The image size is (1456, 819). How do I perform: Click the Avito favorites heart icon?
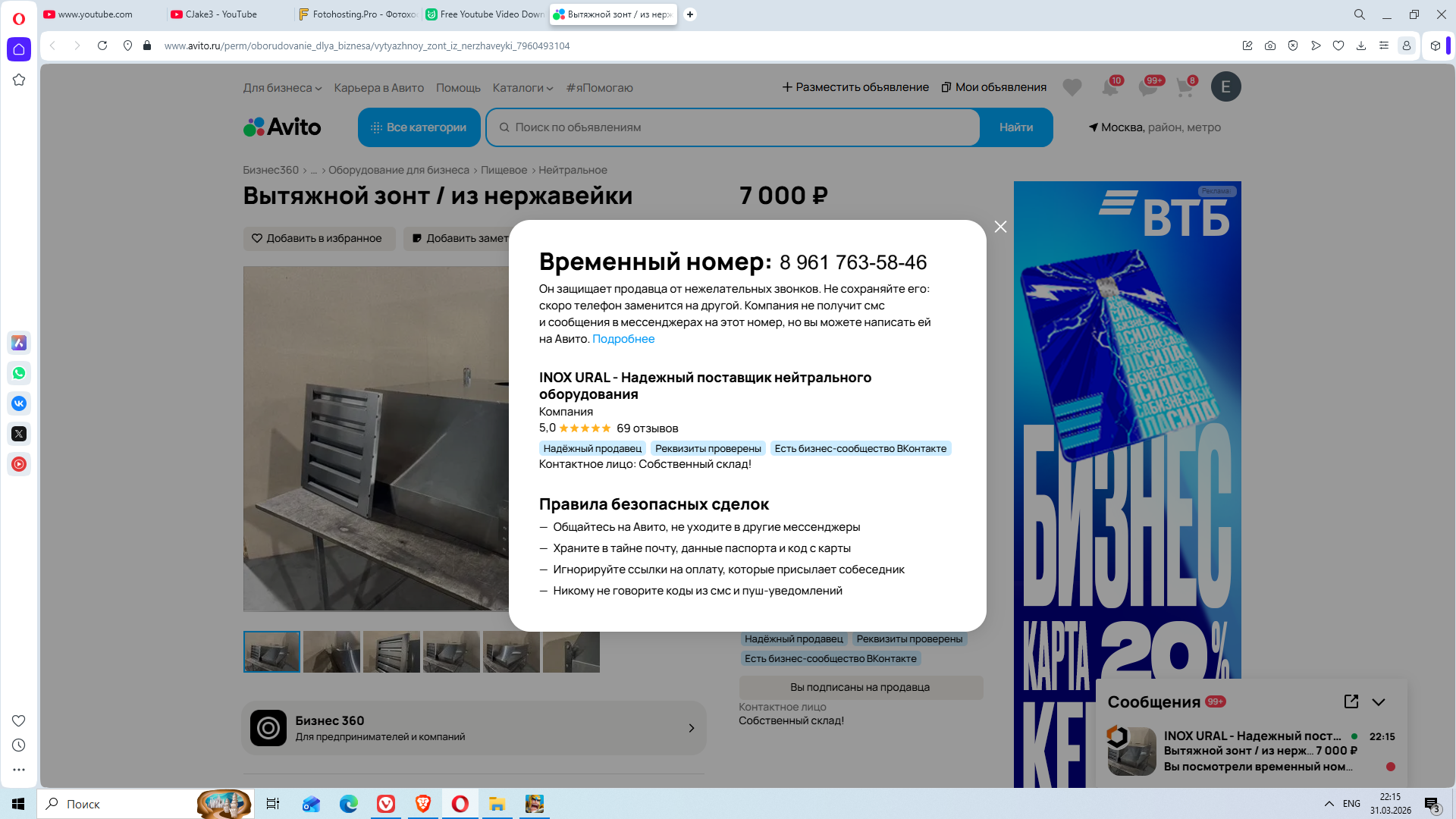click(1072, 87)
